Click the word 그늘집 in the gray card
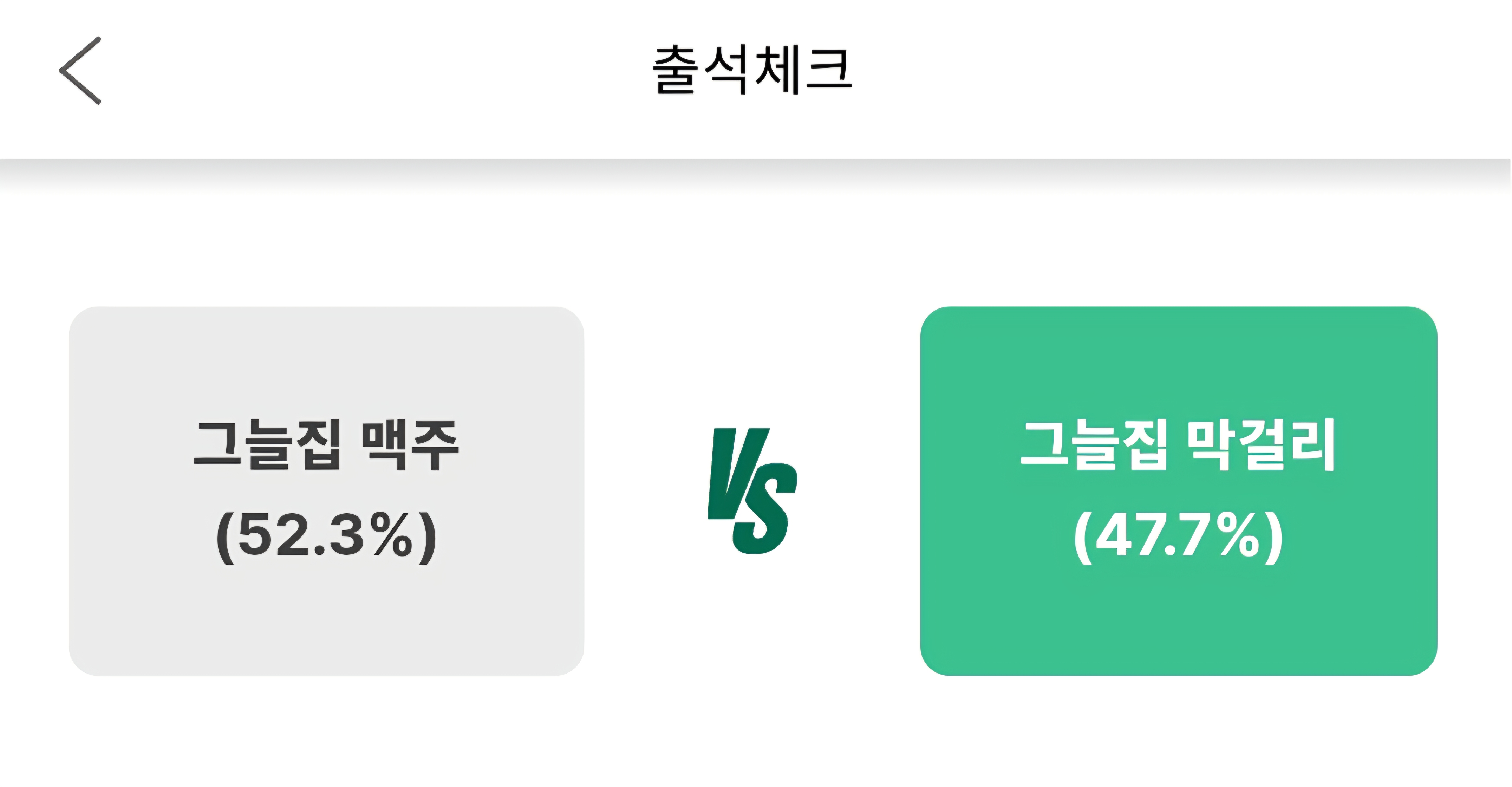The image size is (1512, 787). (x=268, y=445)
